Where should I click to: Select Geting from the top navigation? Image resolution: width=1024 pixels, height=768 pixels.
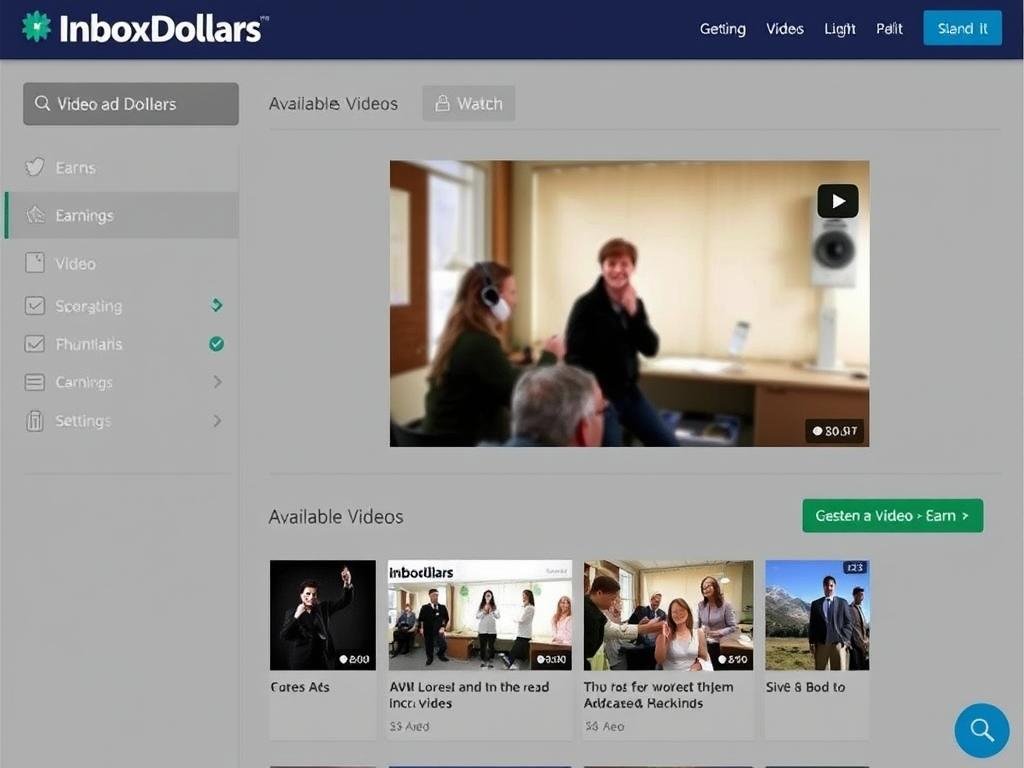(x=722, y=29)
